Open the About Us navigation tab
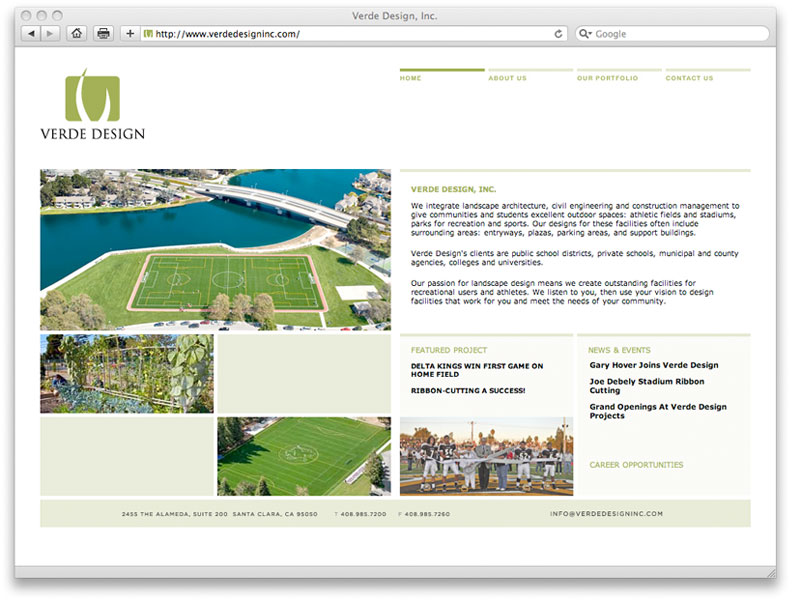The image size is (800, 600). coord(507,78)
